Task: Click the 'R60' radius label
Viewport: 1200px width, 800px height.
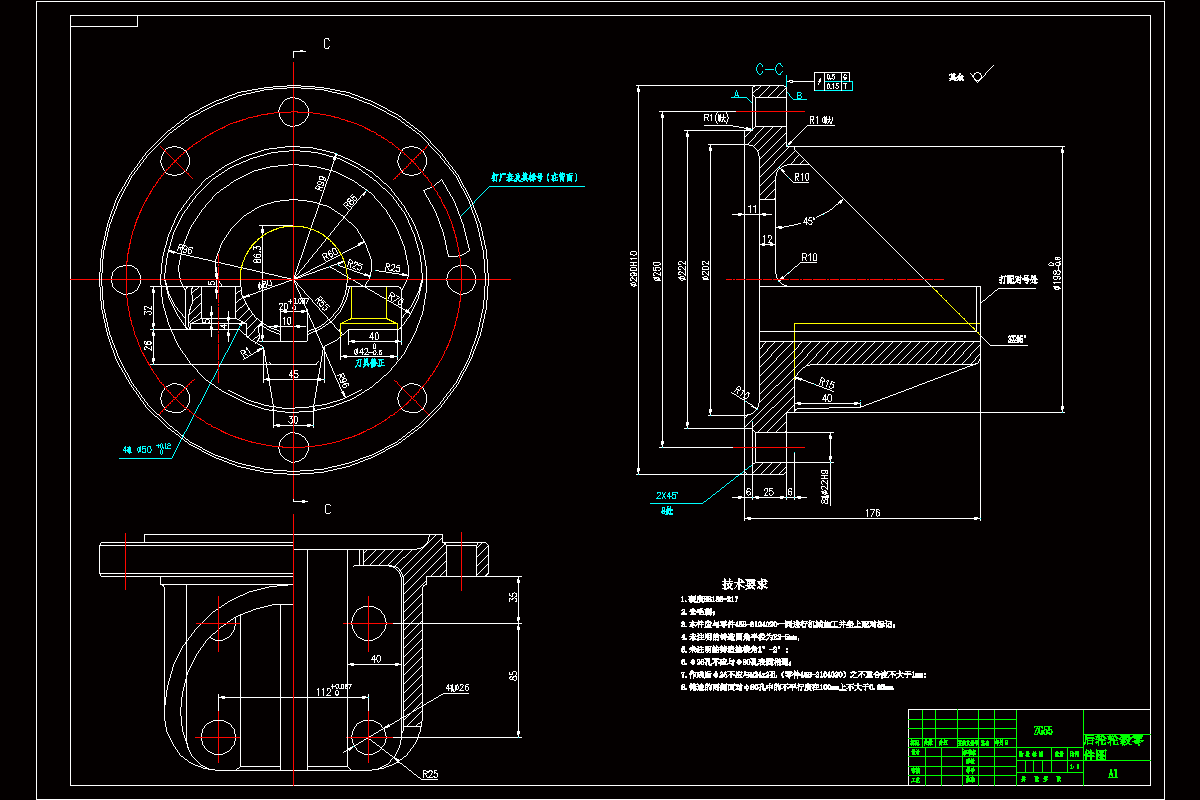Action: [x=330, y=256]
